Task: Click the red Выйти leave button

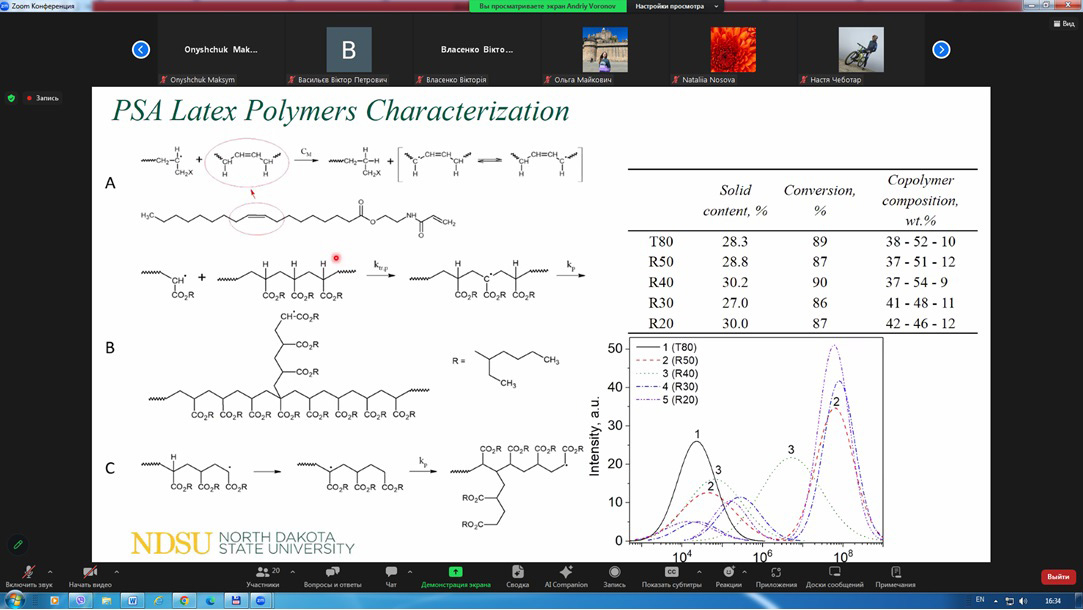Action: click(1057, 577)
